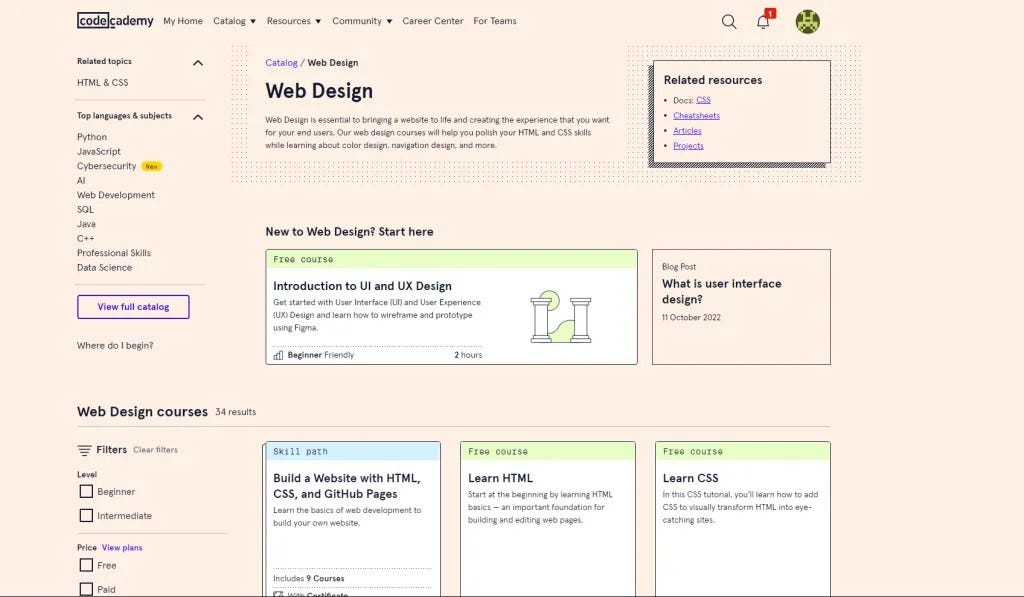
Task: Click the New badge next to Cybersecurity
Action: 152,166
